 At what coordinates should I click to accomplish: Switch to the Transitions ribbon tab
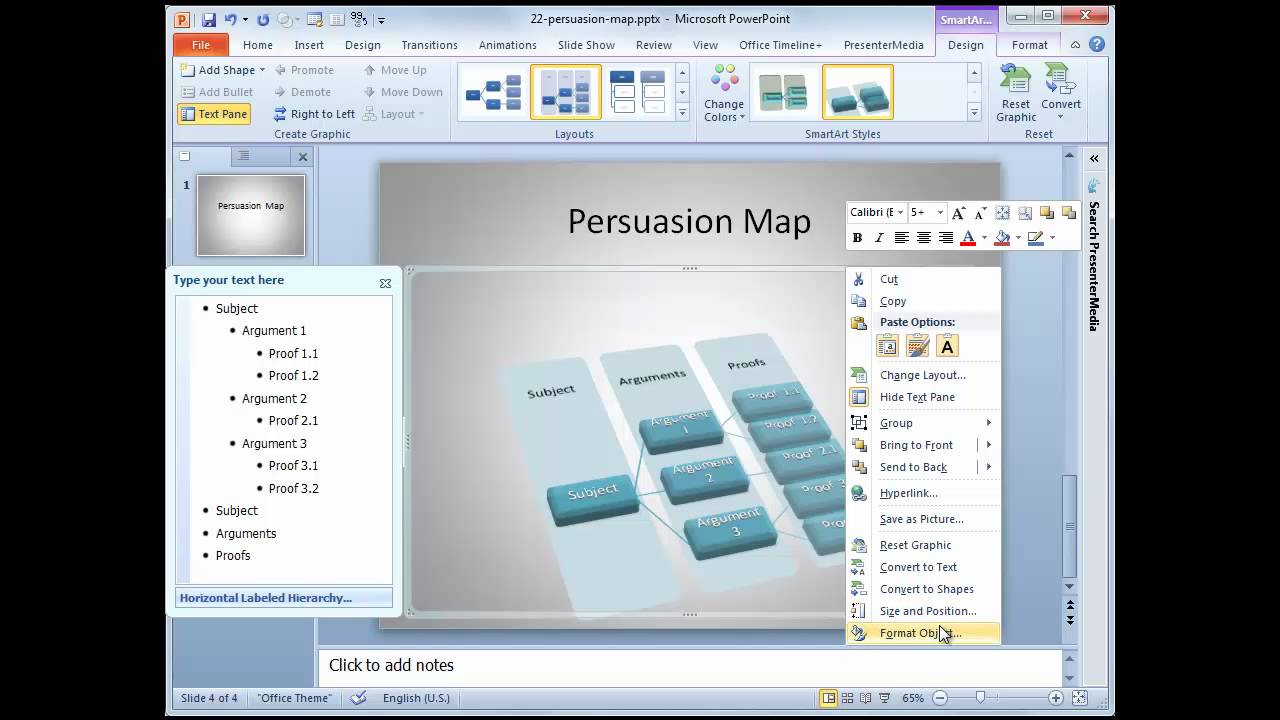[x=429, y=45]
